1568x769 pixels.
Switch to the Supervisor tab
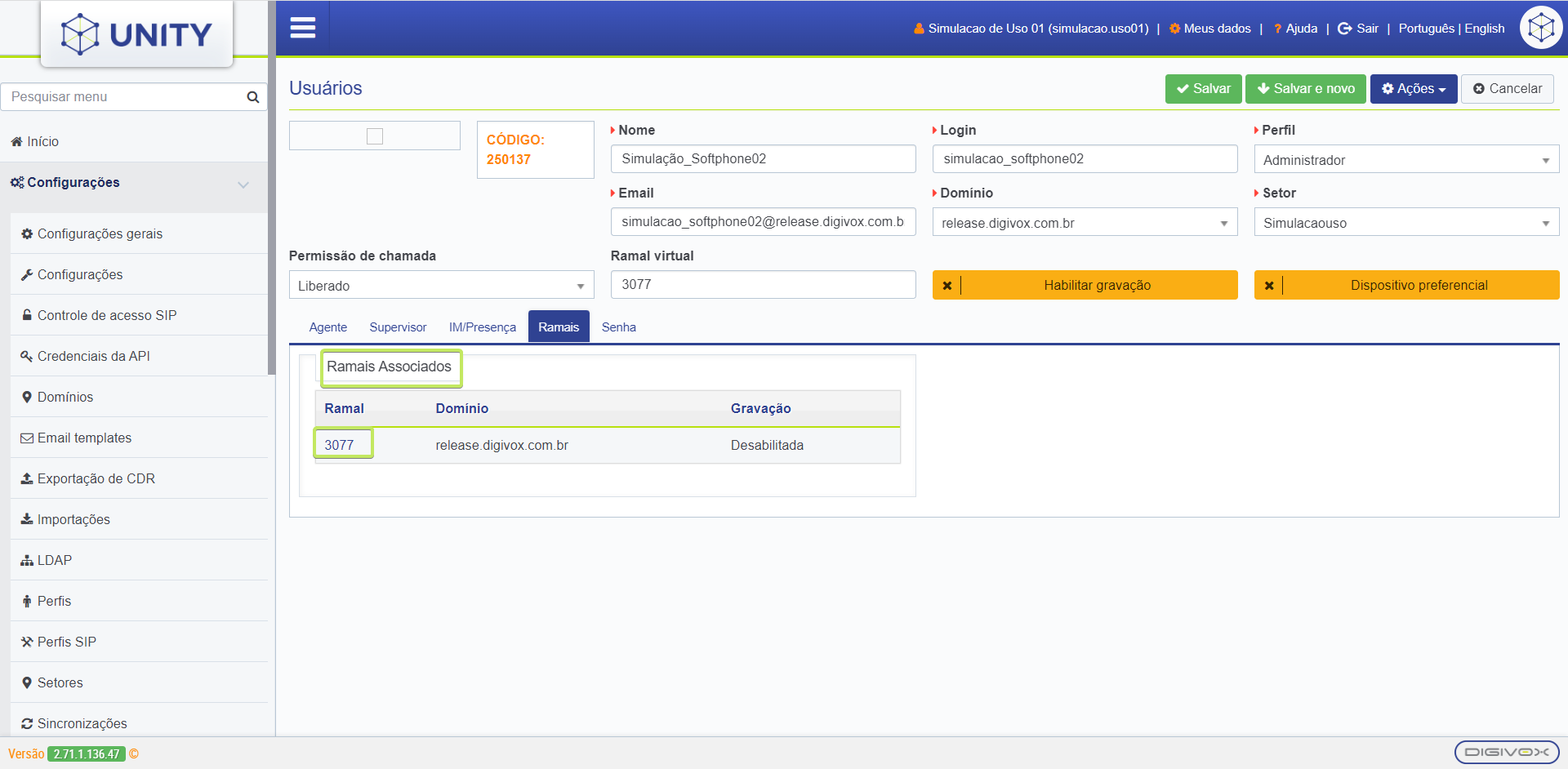pos(398,327)
